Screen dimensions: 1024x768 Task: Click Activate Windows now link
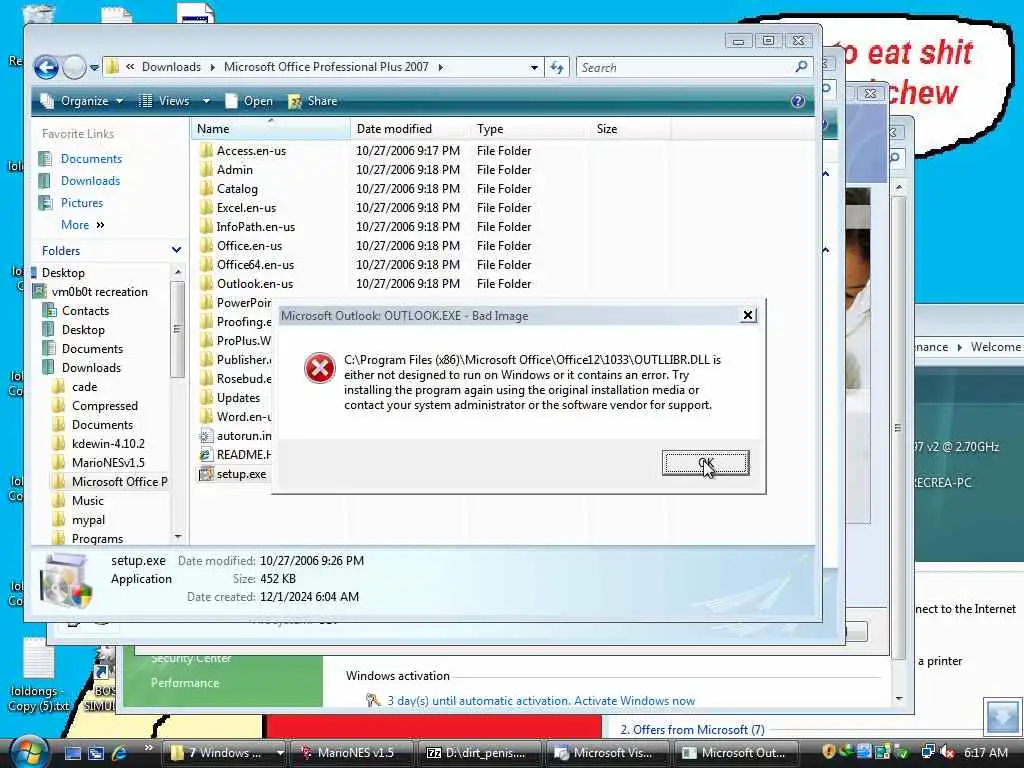tap(634, 701)
